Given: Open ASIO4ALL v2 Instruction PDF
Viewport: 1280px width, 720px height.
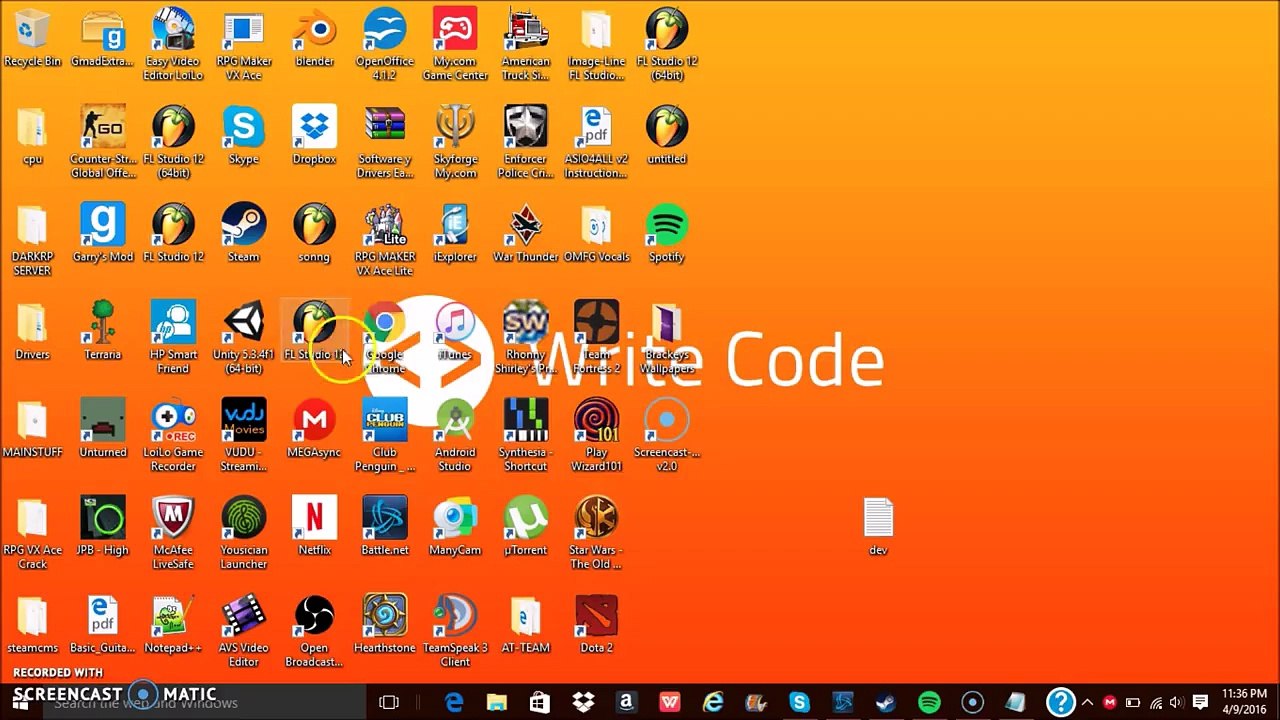Looking at the screenshot, I should click(596, 143).
